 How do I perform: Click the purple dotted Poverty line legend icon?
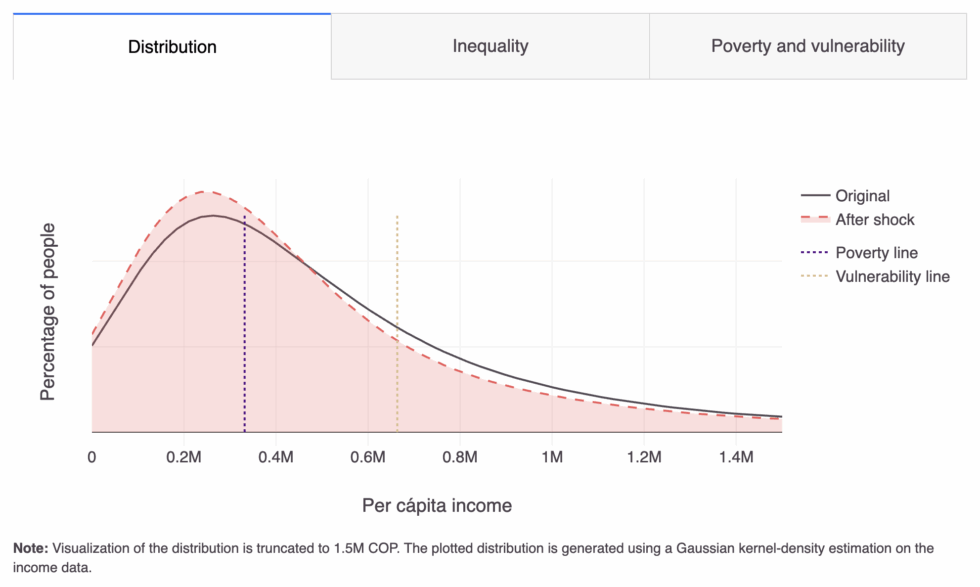pos(815,253)
